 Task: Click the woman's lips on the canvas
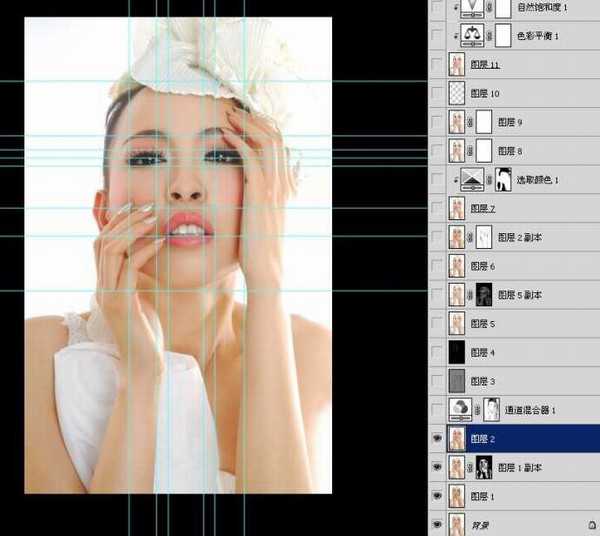point(188,228)
